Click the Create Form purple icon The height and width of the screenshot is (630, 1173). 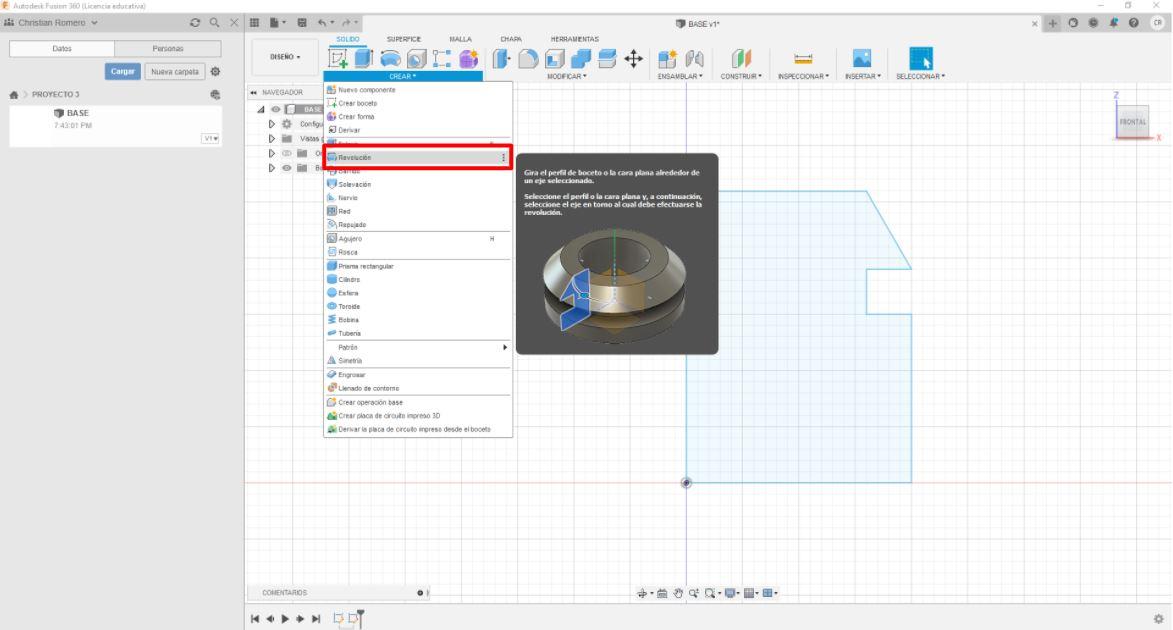pos(468,58)
